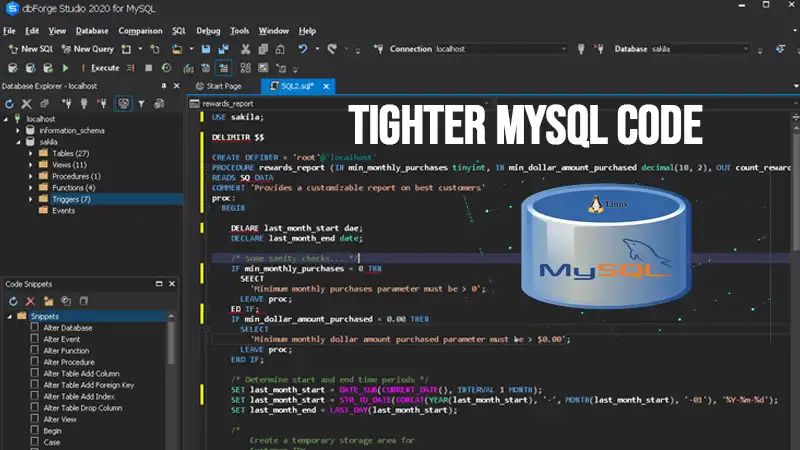Open the Comparison menu

(140, 31)
